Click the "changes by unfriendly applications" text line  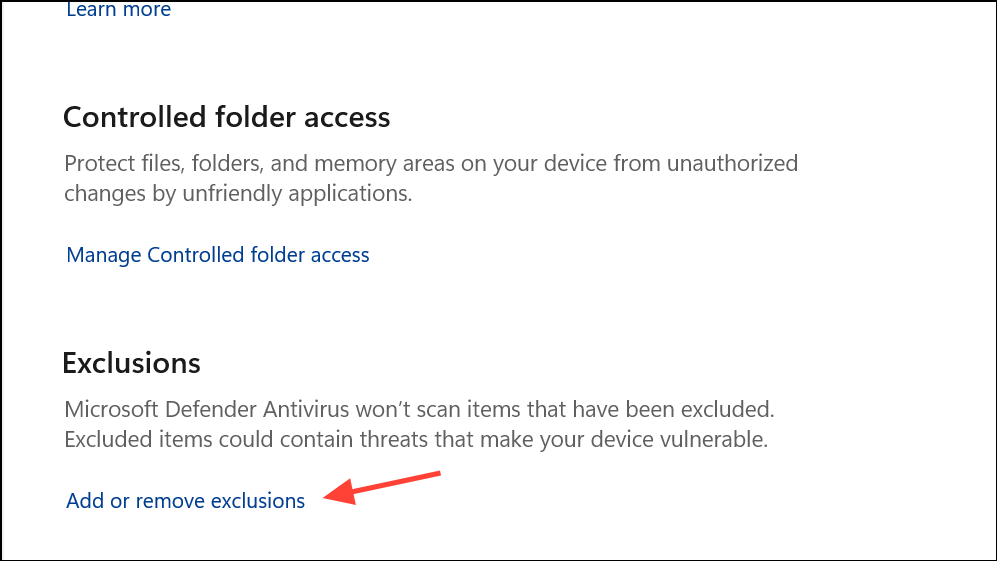[238, 194]
